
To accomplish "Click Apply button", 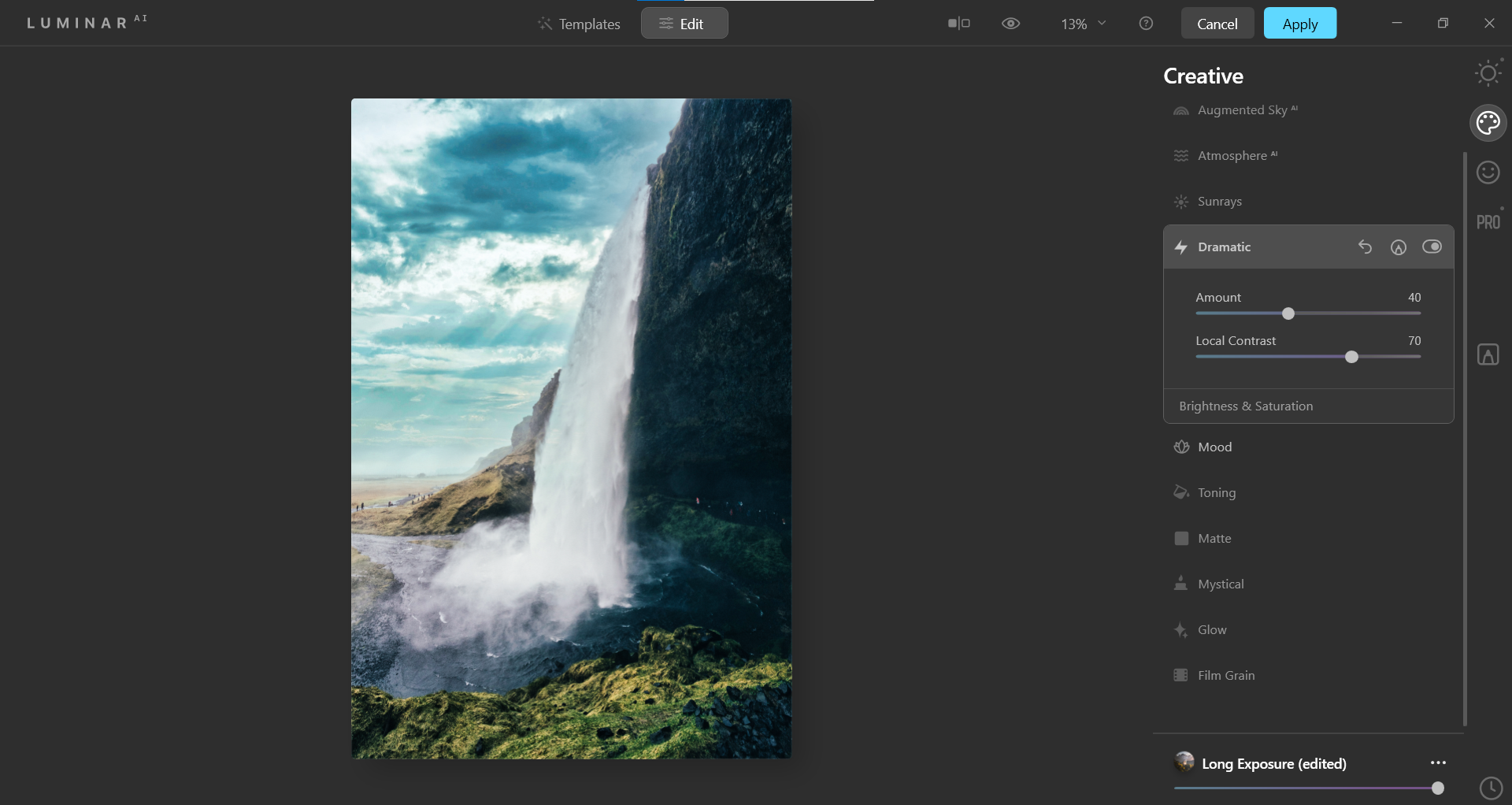I will (1299, 24).
